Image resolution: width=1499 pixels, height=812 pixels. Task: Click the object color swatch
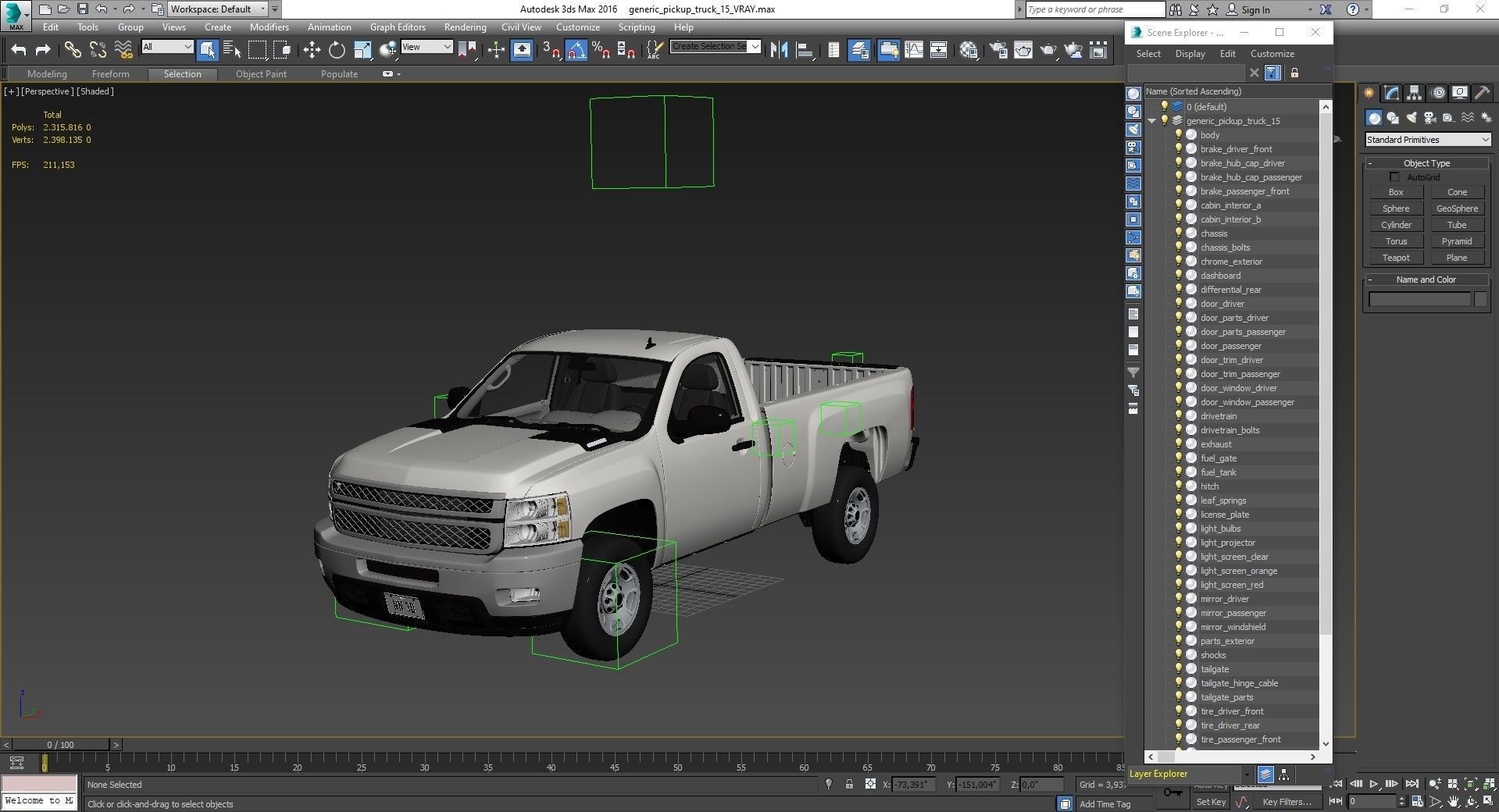coord(1480,299)
